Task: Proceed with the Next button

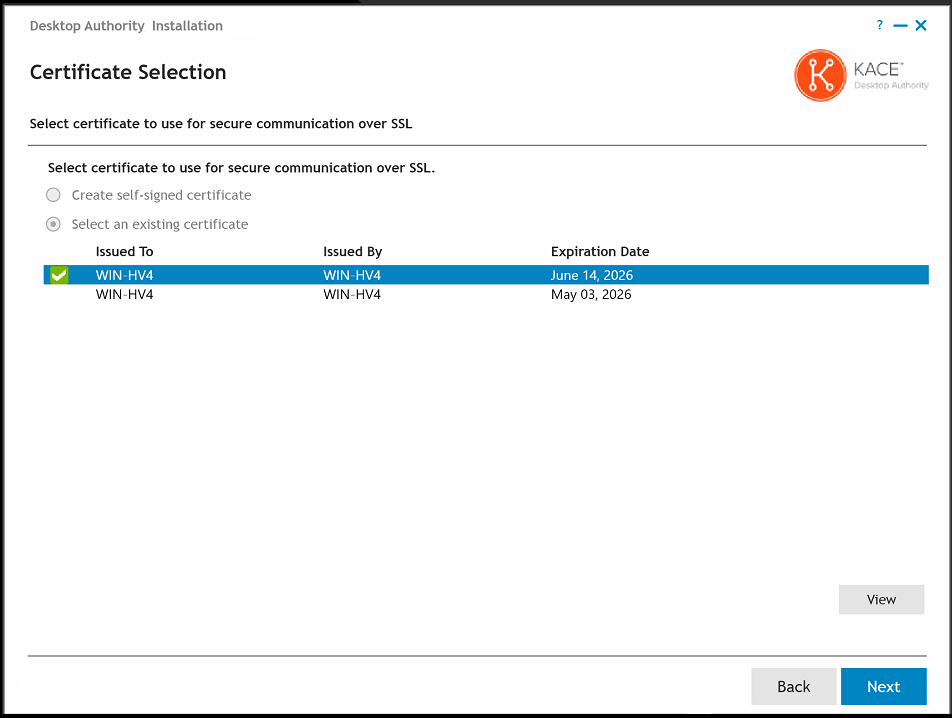Action: (x=883, y=686)
